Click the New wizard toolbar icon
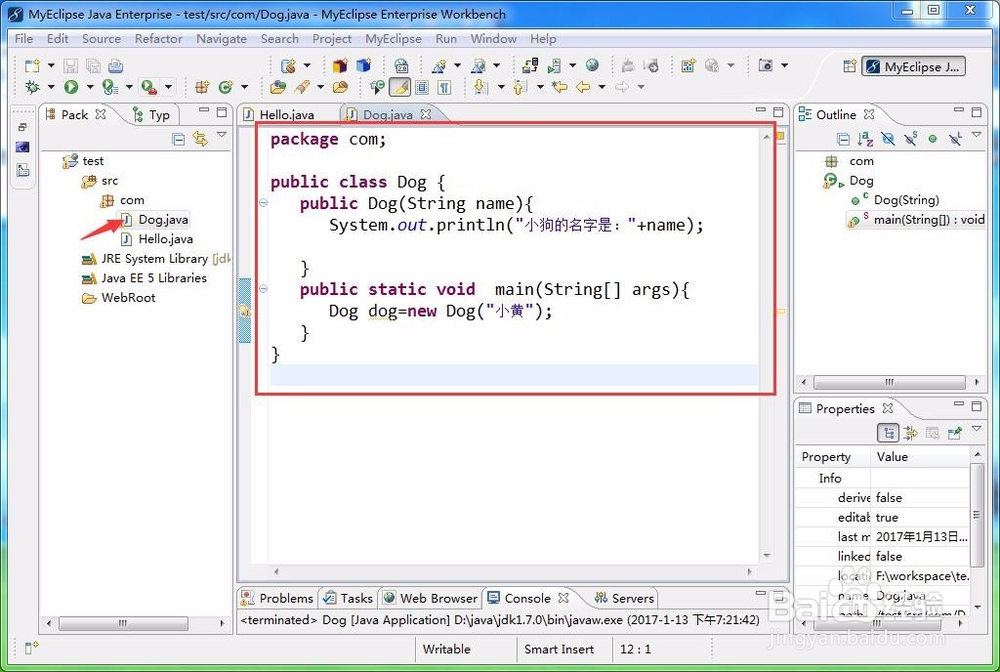The height and width of the screenshot is (672, 1000). pyautogui.click(x=33, y=66)
